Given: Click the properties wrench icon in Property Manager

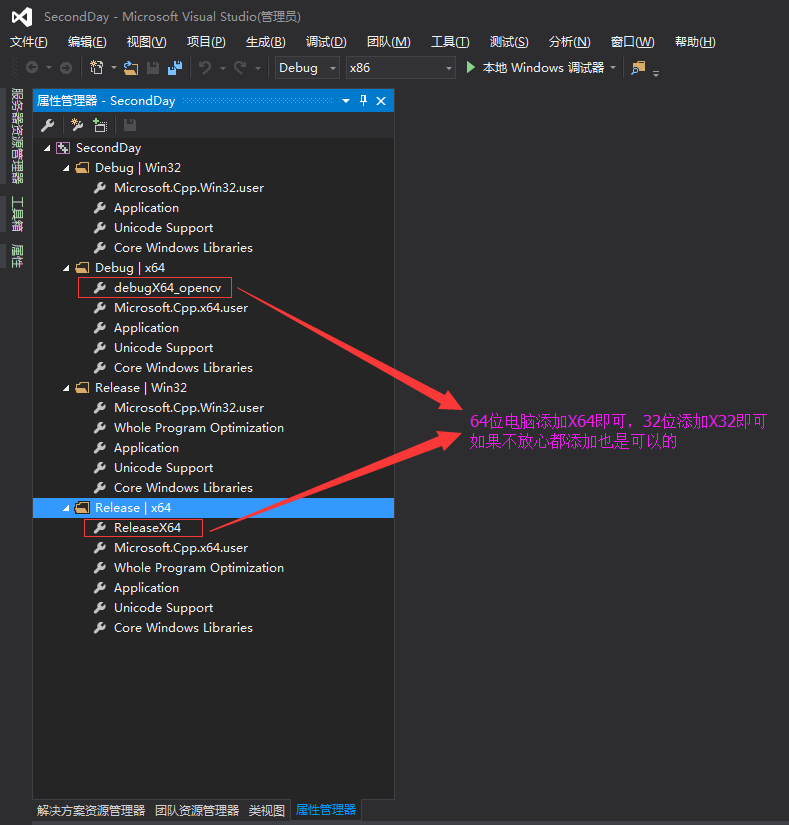Looking at the screenshot, I should coord(48,125).
